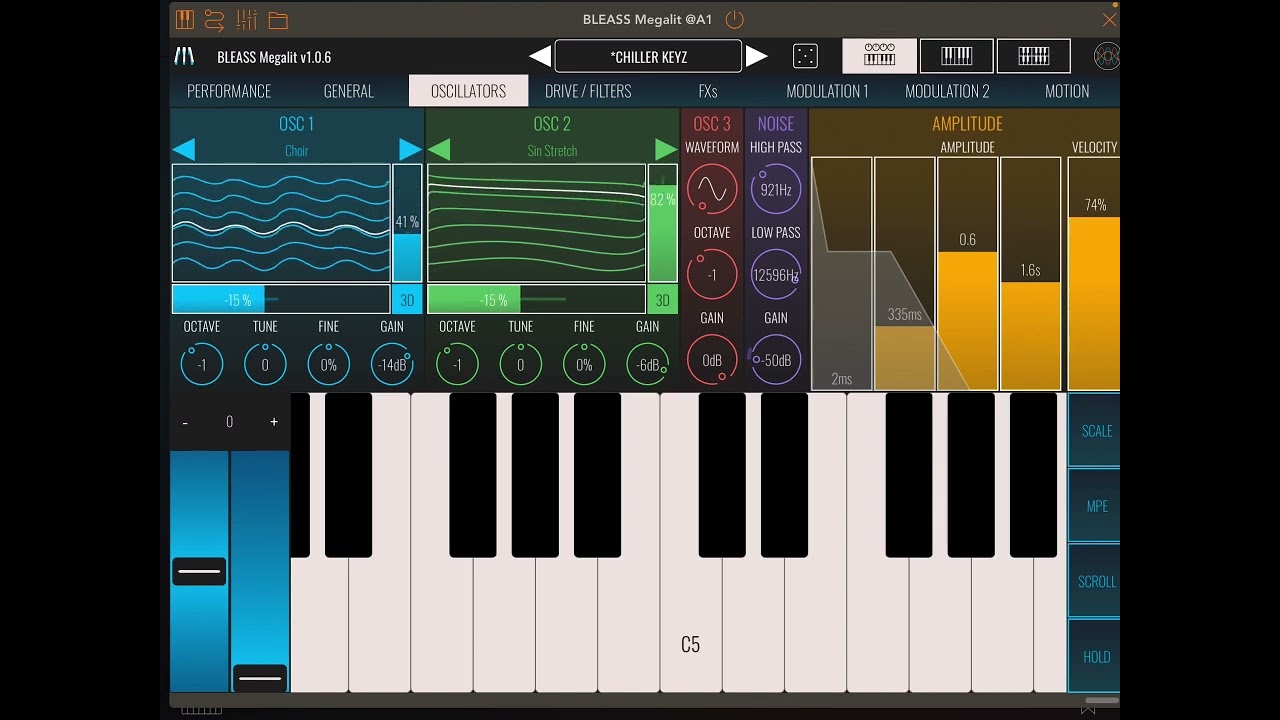Click the OSC 1 OCTAVE knob
Screen dimensions: 1280x720
(202, 364)
